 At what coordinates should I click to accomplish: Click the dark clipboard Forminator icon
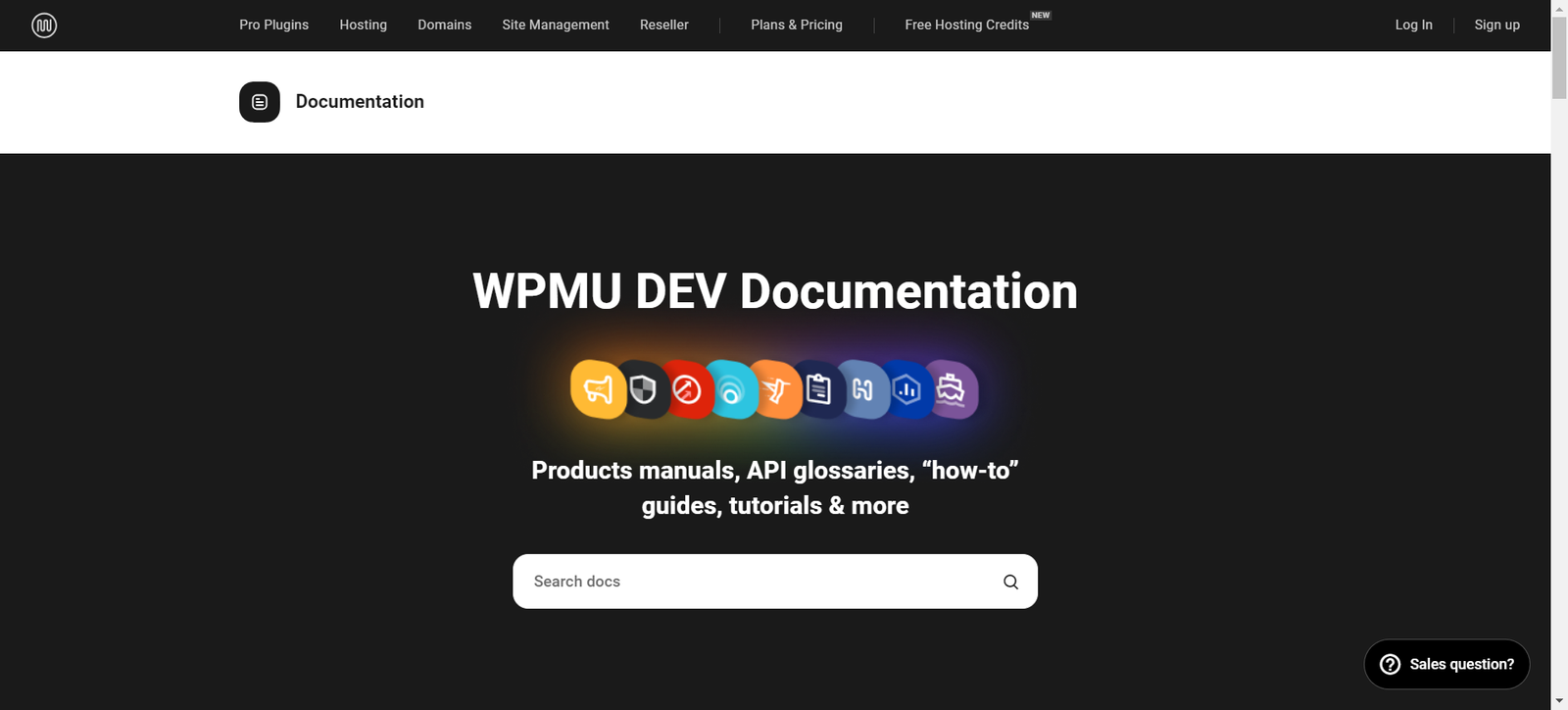click(x=819, y=390)
